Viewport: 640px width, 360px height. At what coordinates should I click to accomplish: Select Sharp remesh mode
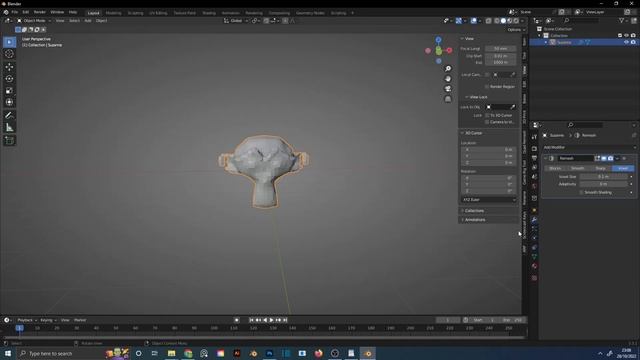coord(600,168)
